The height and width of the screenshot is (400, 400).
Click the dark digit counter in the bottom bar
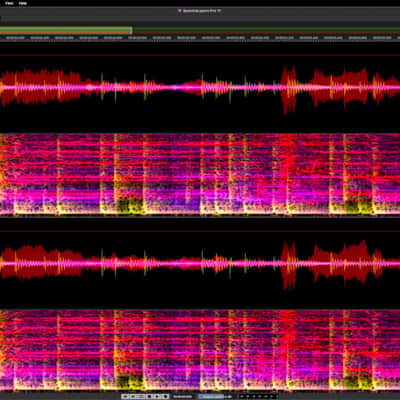pos(258,396)
